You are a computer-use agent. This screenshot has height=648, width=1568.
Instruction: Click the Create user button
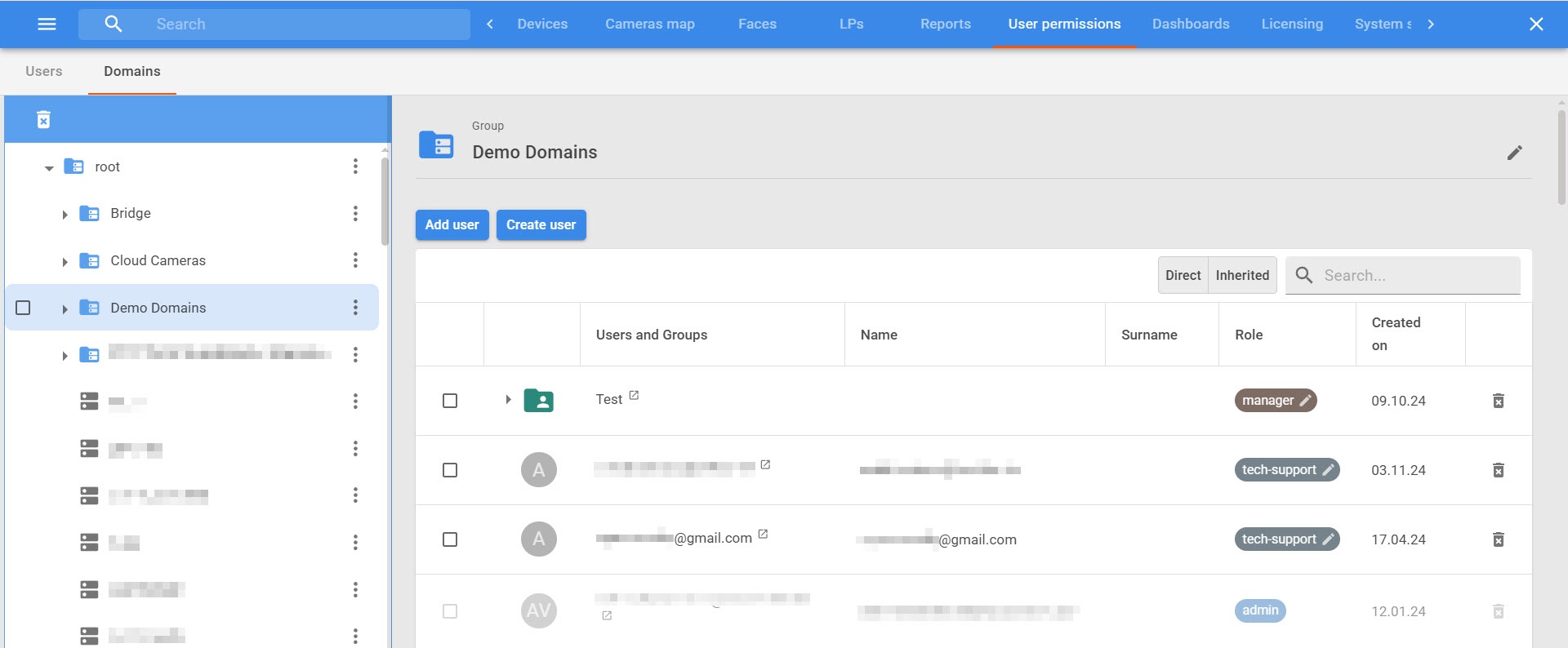point(541,224)
